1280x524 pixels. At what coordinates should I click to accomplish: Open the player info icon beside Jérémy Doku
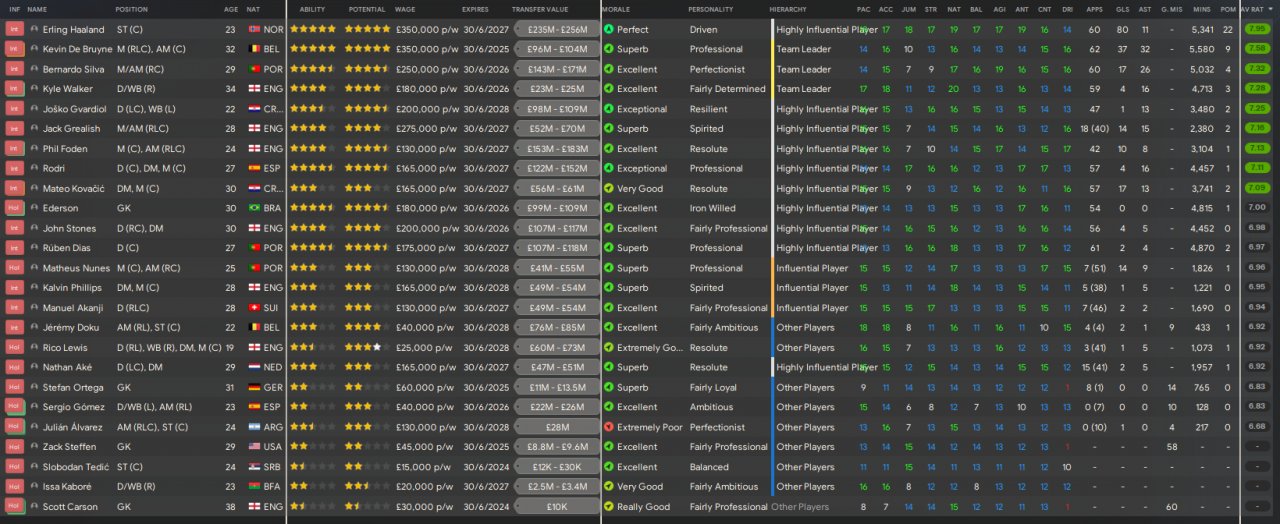pyautogui.click(x=35, y=328)
